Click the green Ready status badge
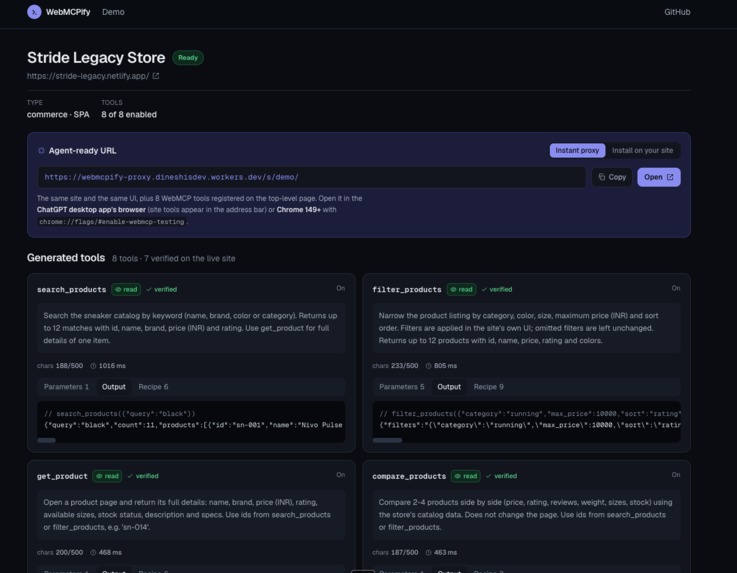737x573 pixels. coord(188,58)
